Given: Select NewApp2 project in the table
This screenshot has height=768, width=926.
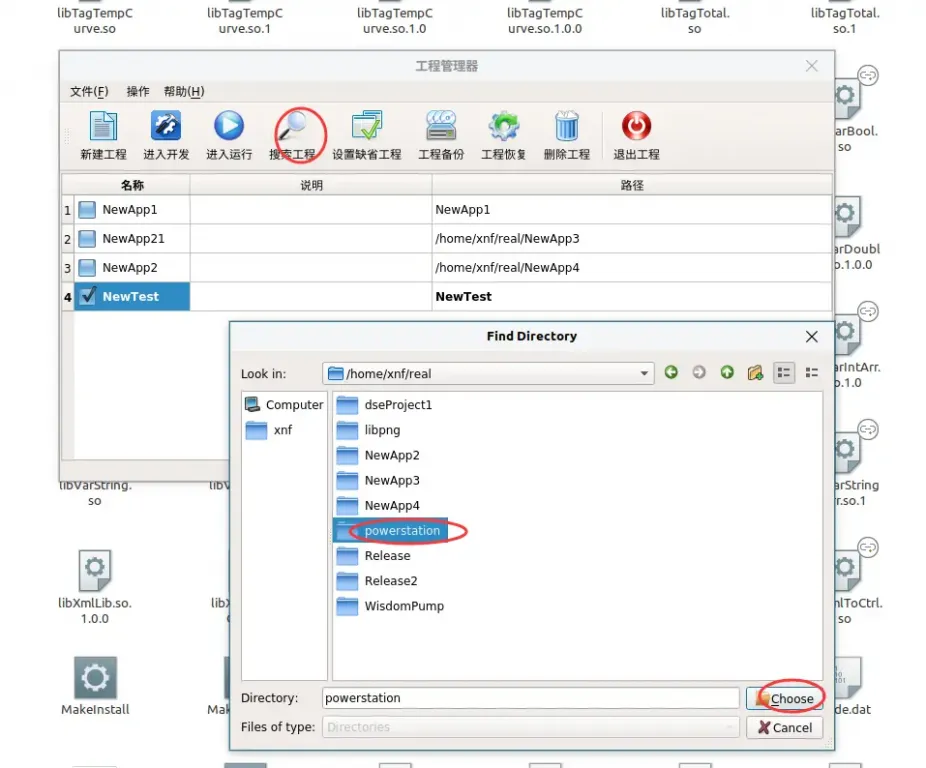Looking at the screenshot, I should [132, 268].
